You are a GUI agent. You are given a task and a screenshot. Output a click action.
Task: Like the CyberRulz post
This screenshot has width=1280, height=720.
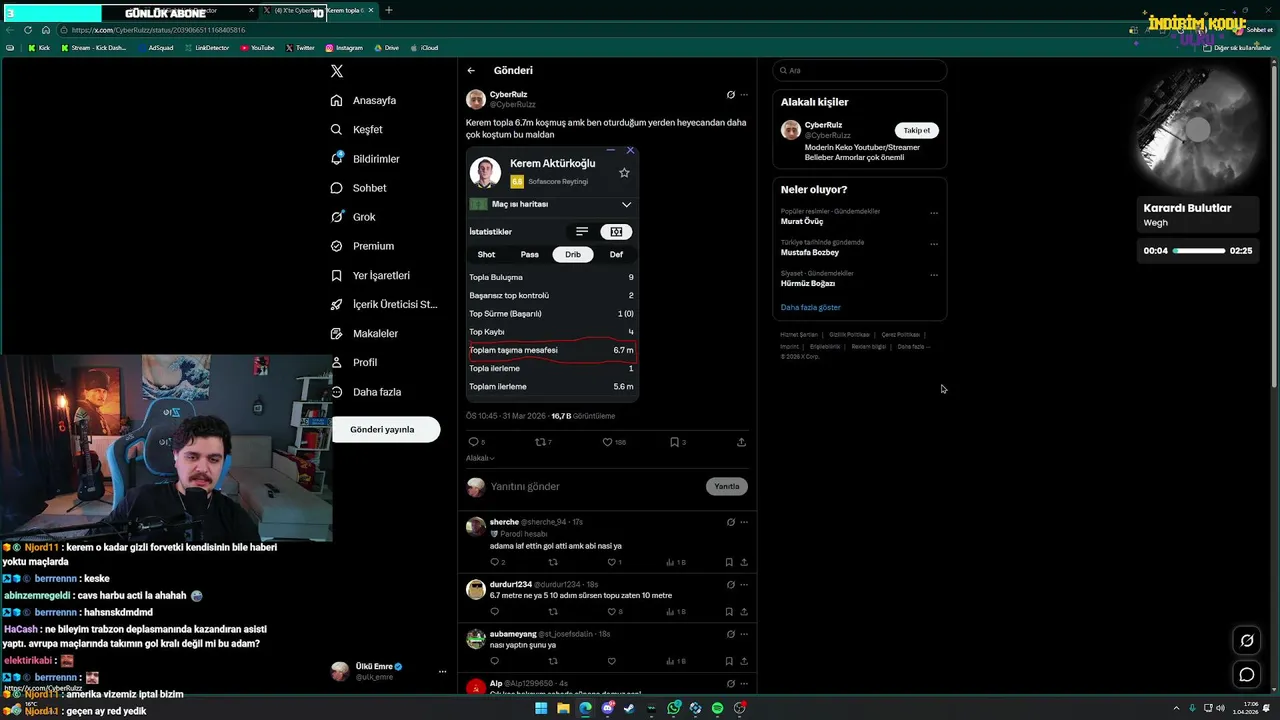point(607,442)
